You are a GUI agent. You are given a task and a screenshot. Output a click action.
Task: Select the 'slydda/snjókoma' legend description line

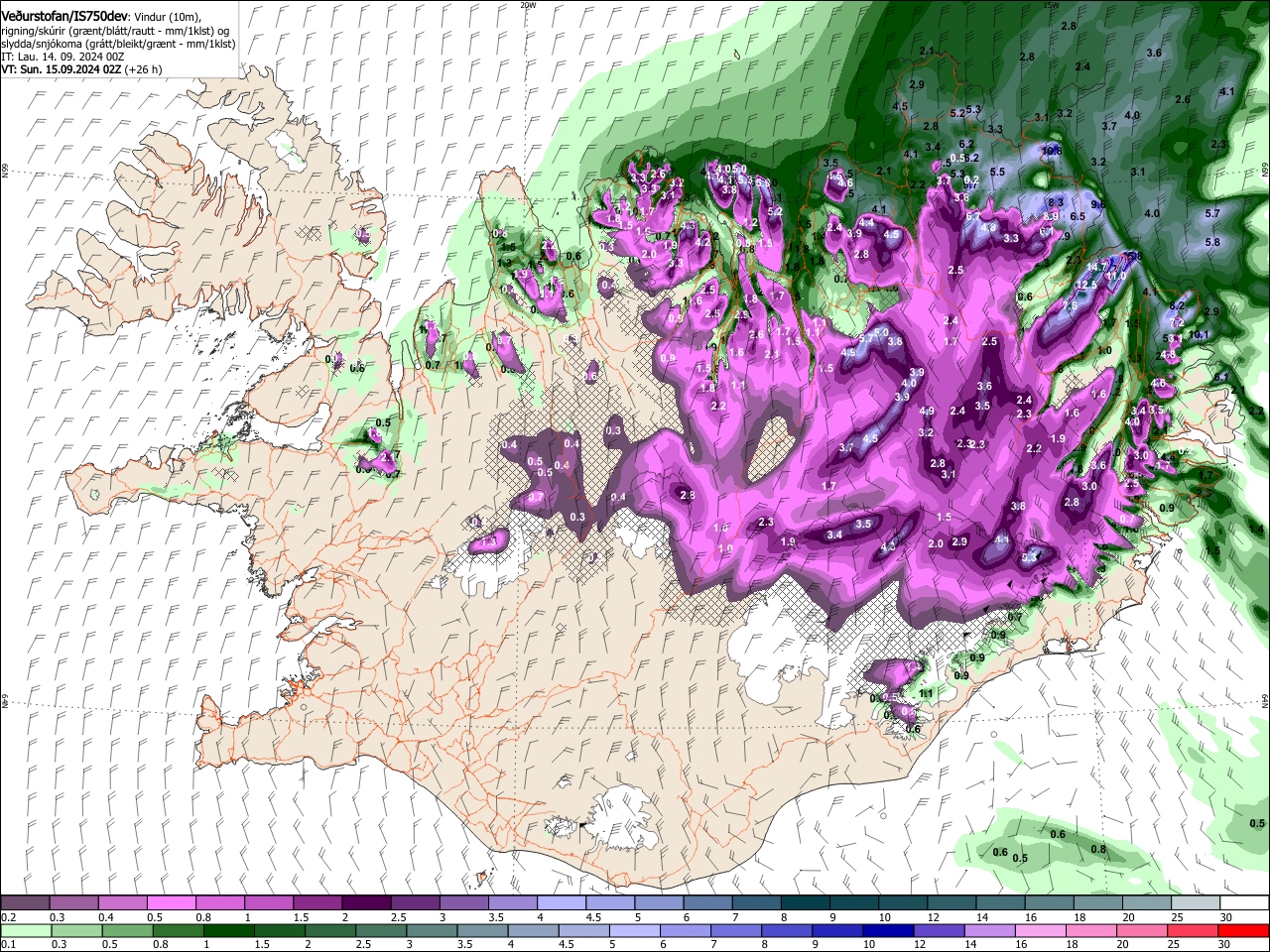(118, 44)
